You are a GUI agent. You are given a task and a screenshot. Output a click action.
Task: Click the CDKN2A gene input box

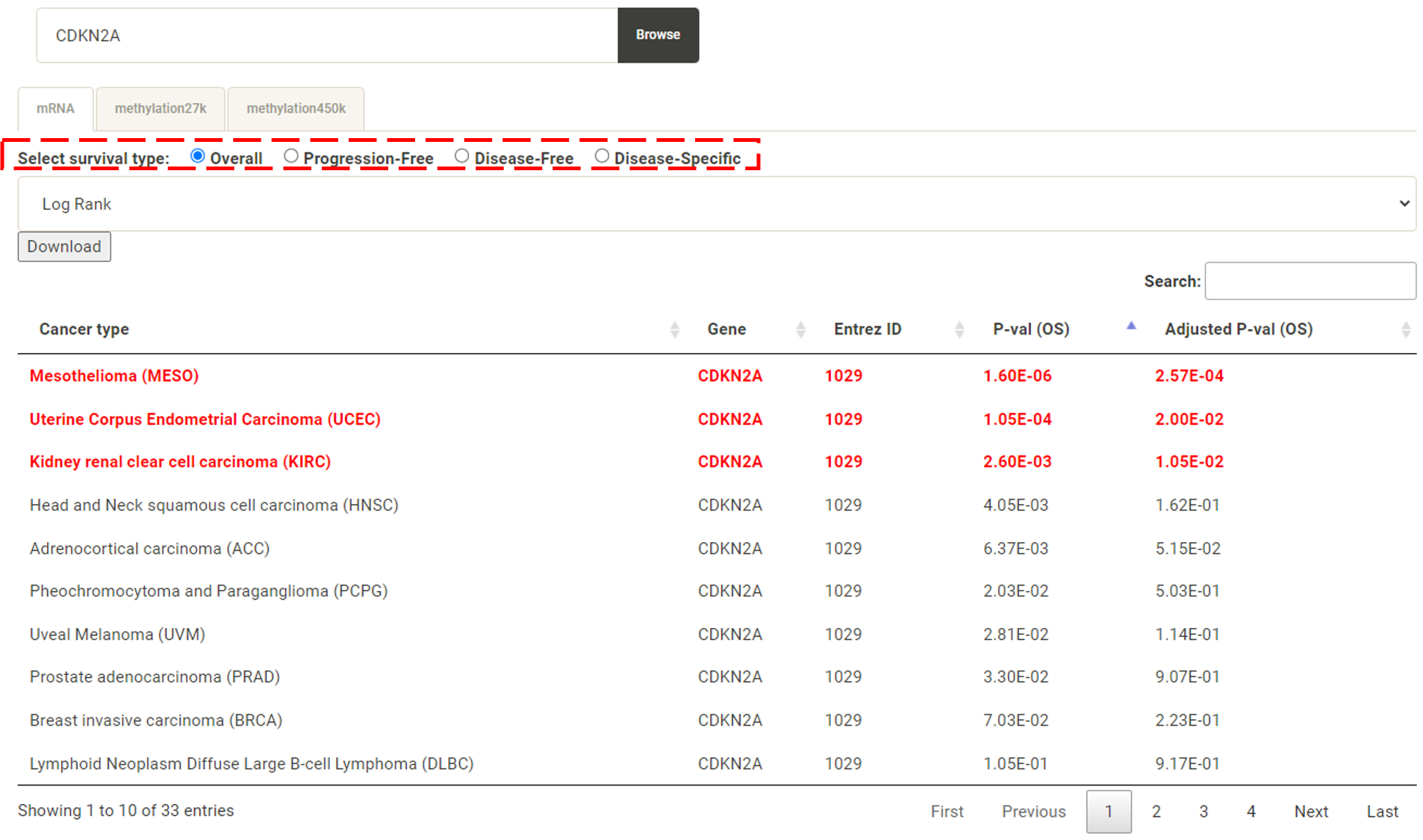pyautogui.click(x=327, y=36)
